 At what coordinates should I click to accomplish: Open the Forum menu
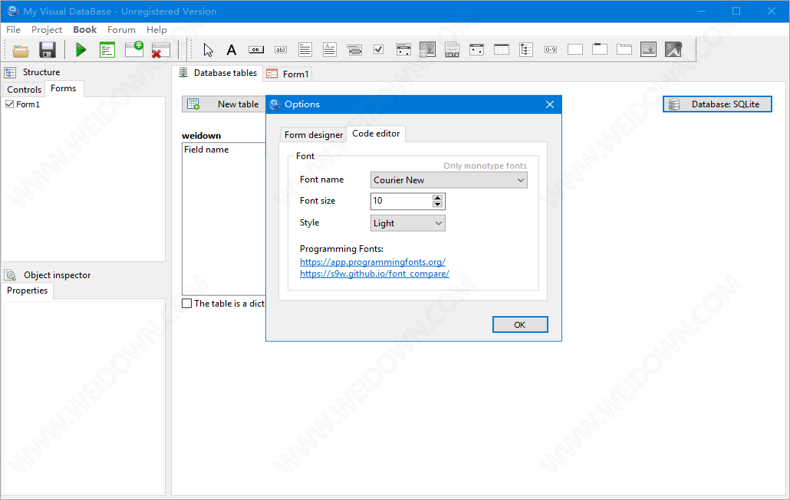[121, 30]
